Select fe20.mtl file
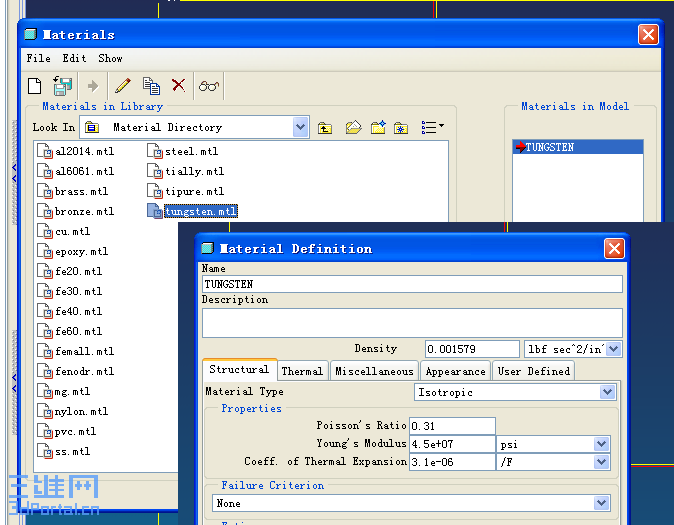 pos(70,271)
